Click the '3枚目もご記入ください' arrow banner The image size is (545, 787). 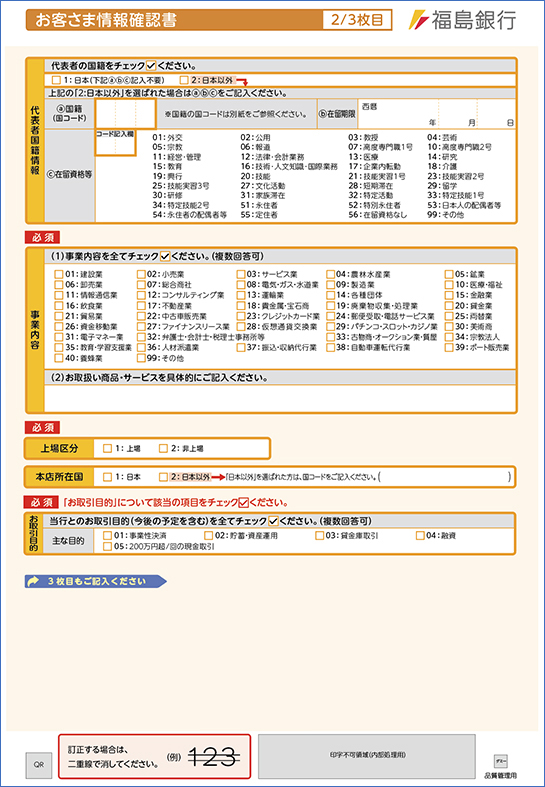click(95, 581)
